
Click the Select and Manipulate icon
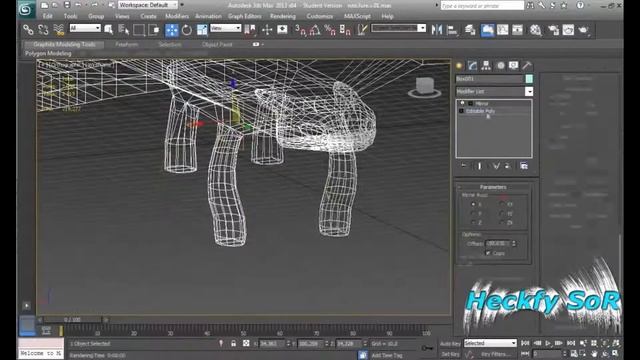tap(267, 30)
